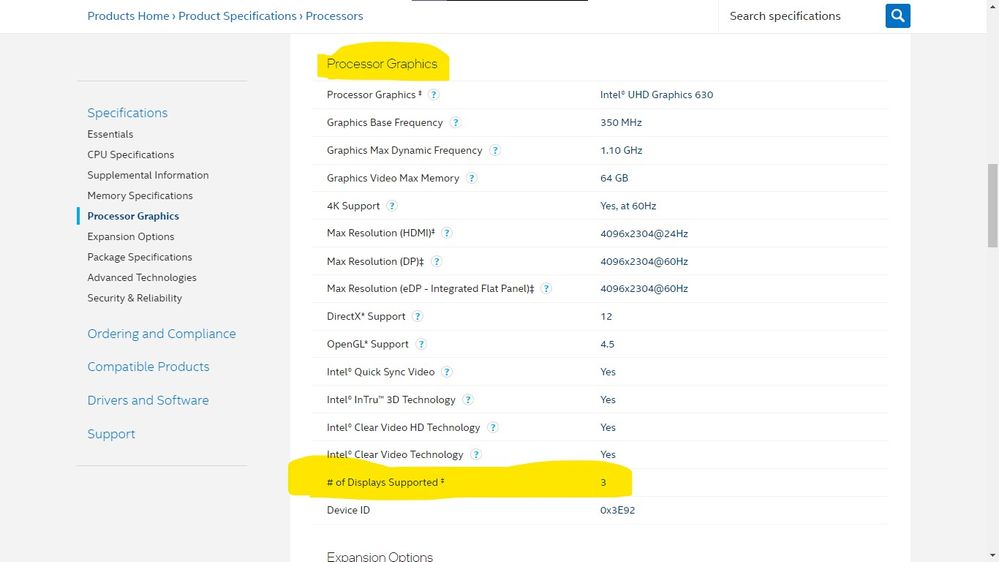Open Support link in sidebar

pyautogui.click(x=111, y=434)
